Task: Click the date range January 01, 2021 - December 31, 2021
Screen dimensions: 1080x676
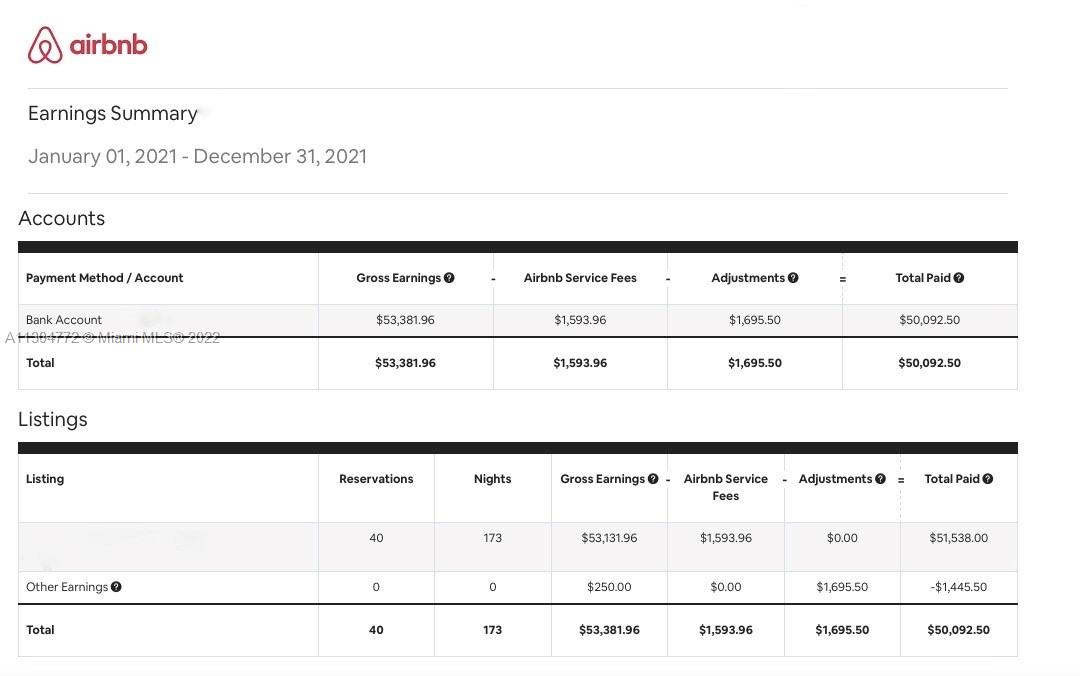Action: coord(197,156)
